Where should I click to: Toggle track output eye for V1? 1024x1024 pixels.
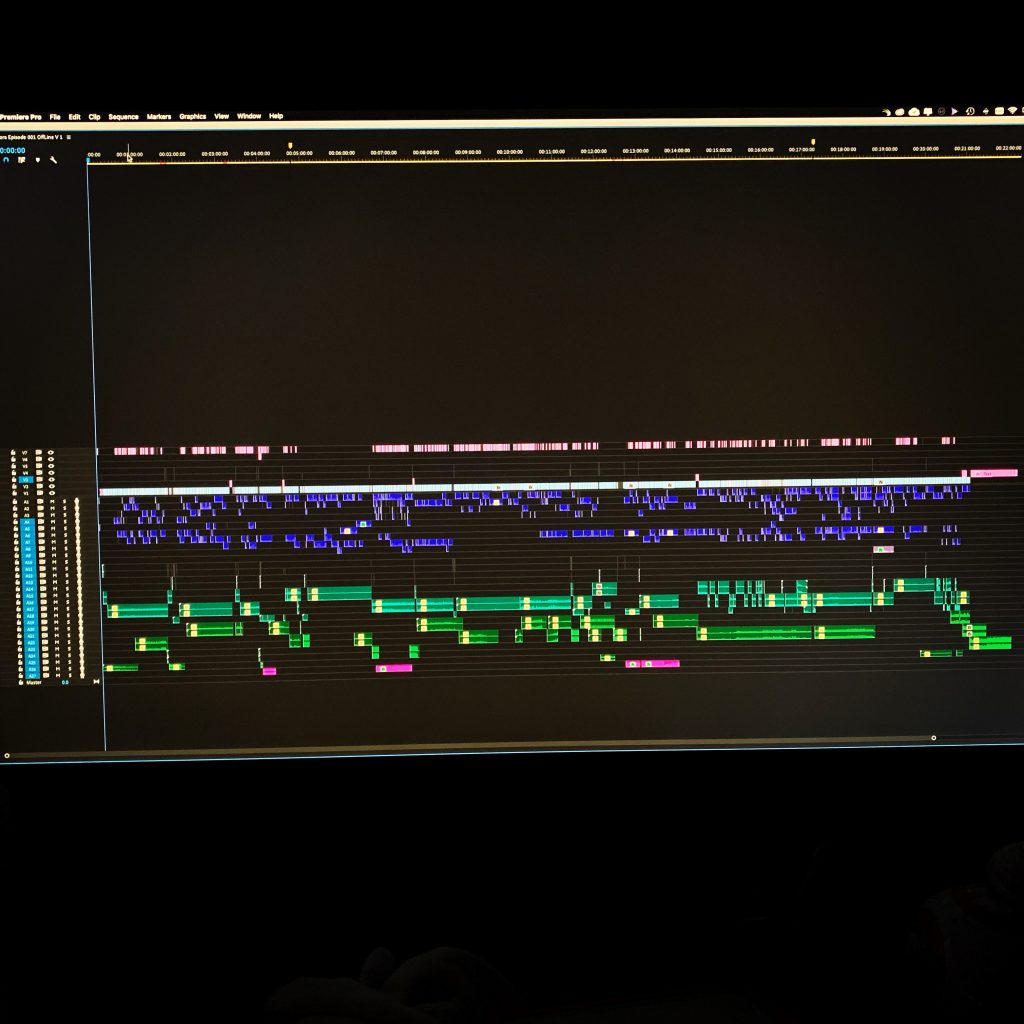pyautogui.click(x=51, y=494)
